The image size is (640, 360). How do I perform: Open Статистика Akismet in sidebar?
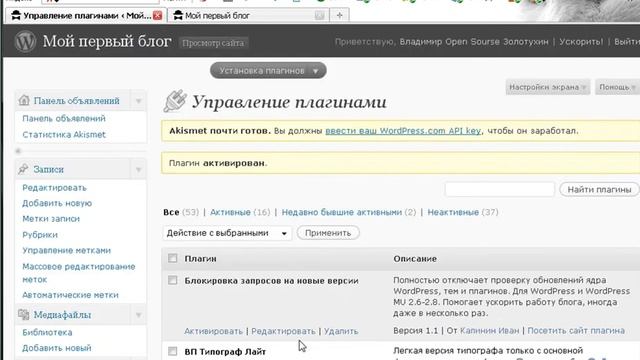(x=64, y=134)
